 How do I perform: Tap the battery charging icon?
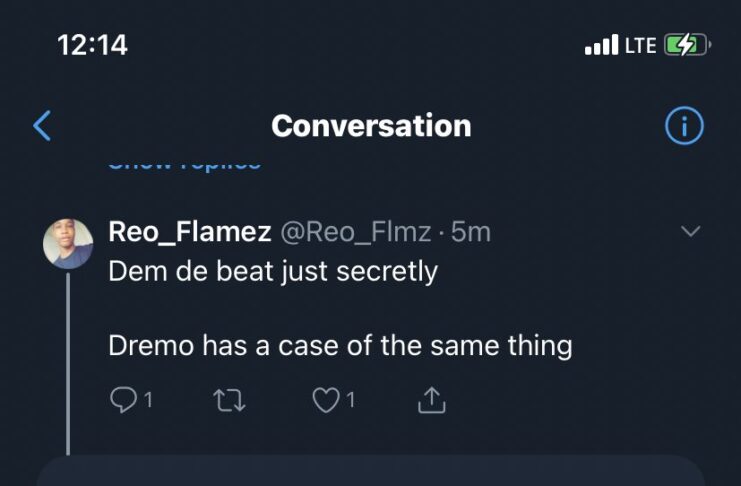pyautogui.click(x=686, y=45)
